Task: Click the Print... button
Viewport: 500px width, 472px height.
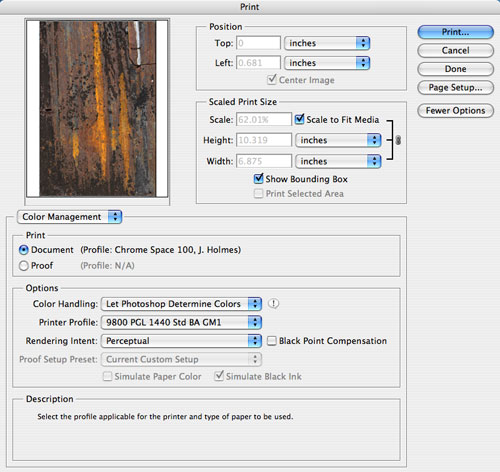Action: coord(456,32)
